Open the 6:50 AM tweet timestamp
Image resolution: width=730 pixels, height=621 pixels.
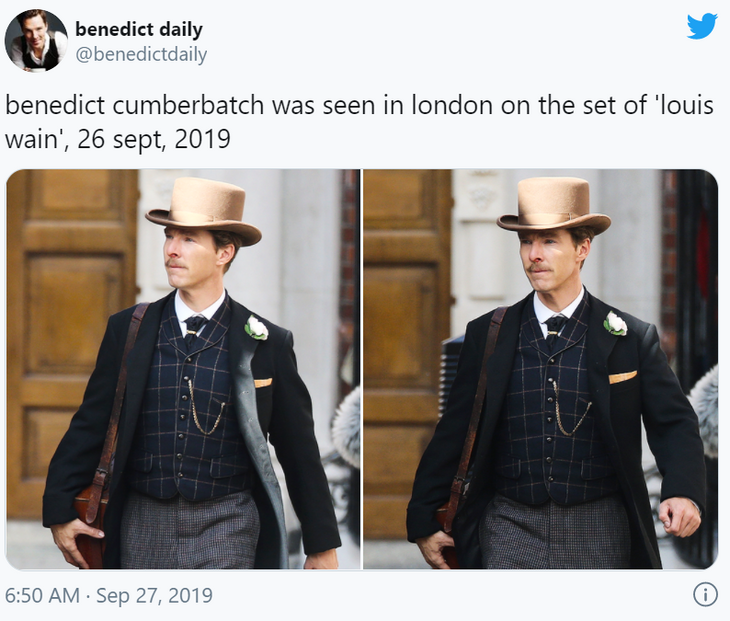[42, 595]
